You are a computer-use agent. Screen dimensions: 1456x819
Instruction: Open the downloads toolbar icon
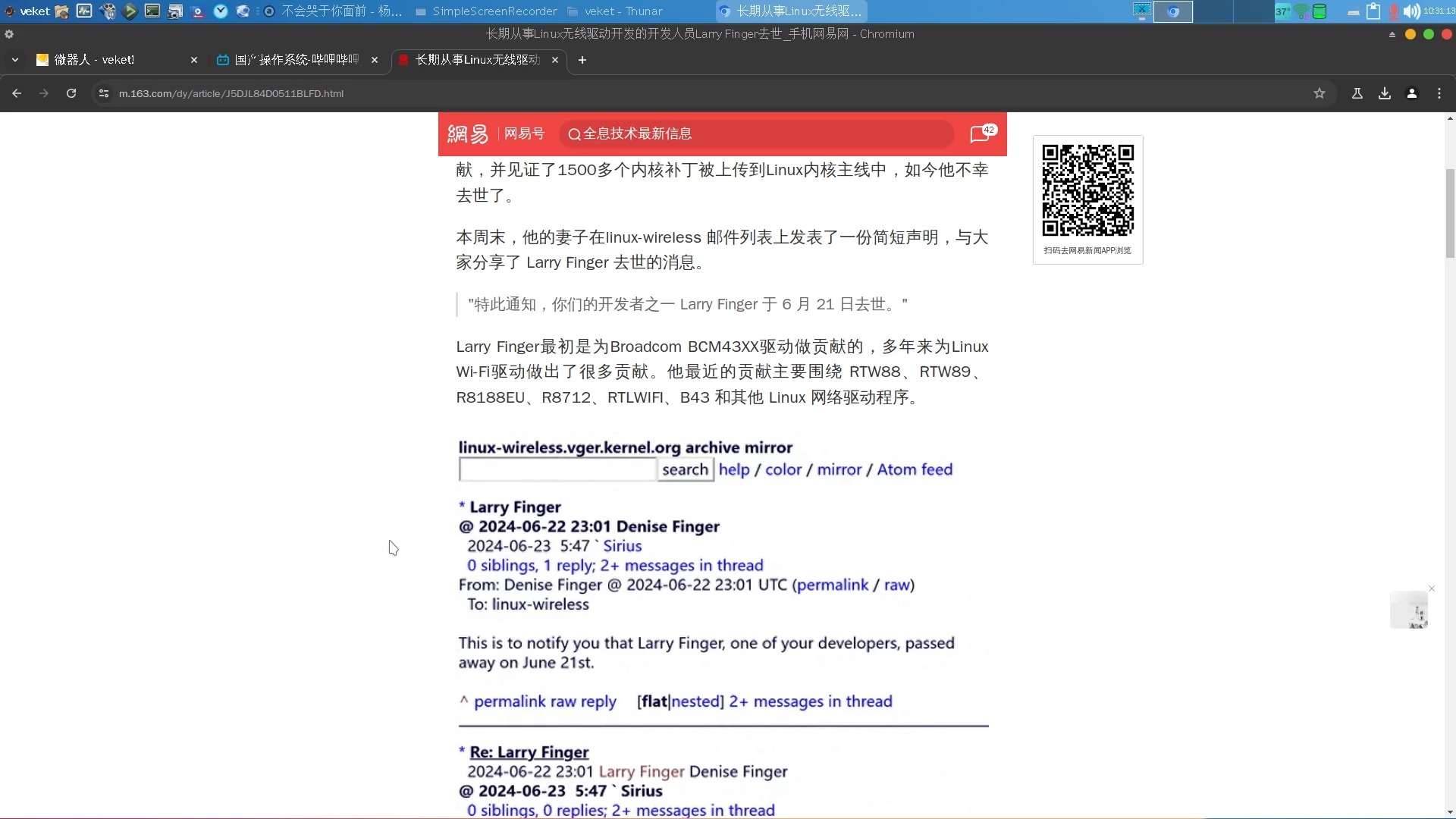click(x=1385, y=93)
